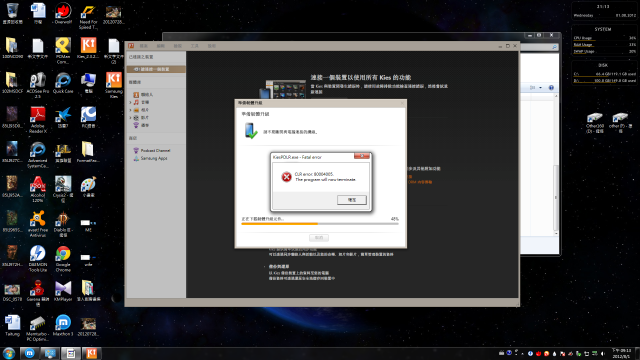Click the help icon in the background Explorer window

551,88
